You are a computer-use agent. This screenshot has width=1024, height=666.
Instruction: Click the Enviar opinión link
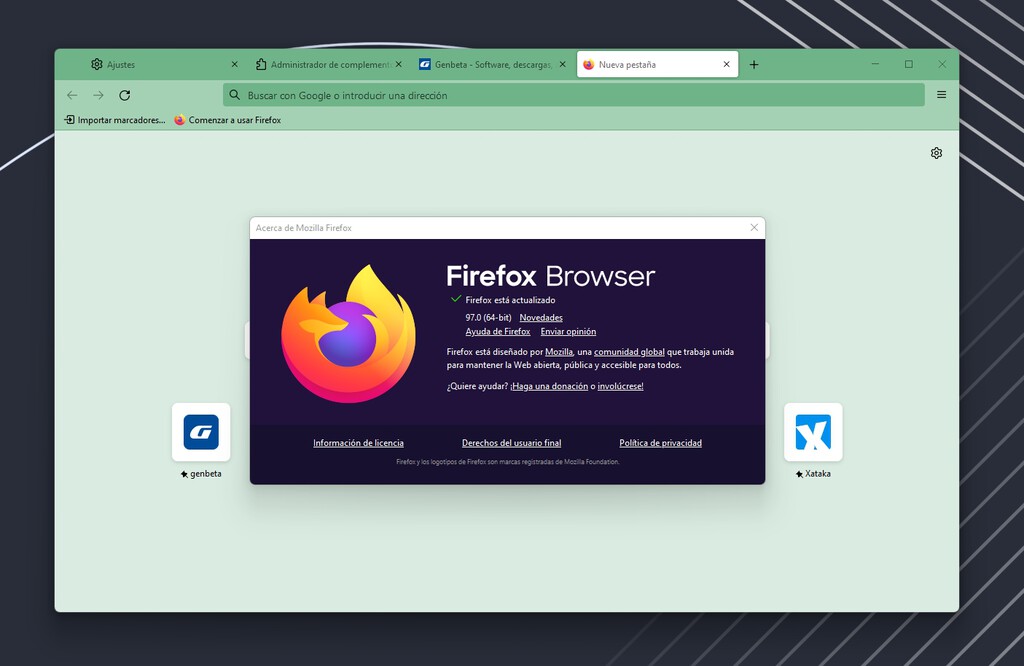tap(568, 332)
